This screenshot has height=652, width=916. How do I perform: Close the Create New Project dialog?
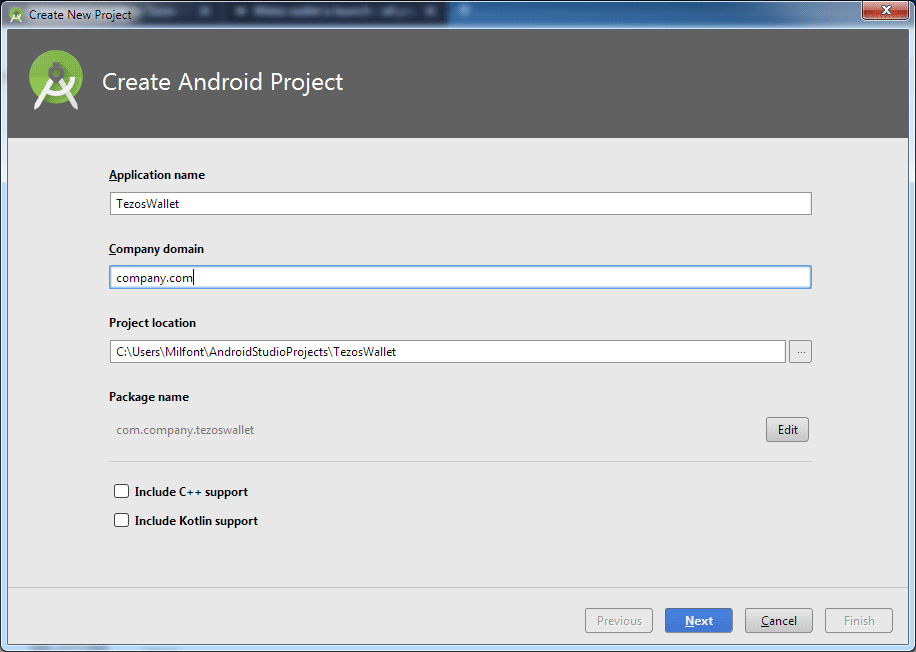tap(886, 10)
